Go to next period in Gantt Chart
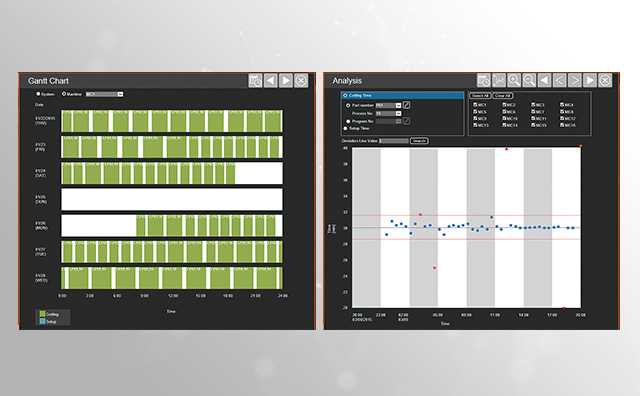The height and width of the screenshot is (396, 640). click(286, 80)
